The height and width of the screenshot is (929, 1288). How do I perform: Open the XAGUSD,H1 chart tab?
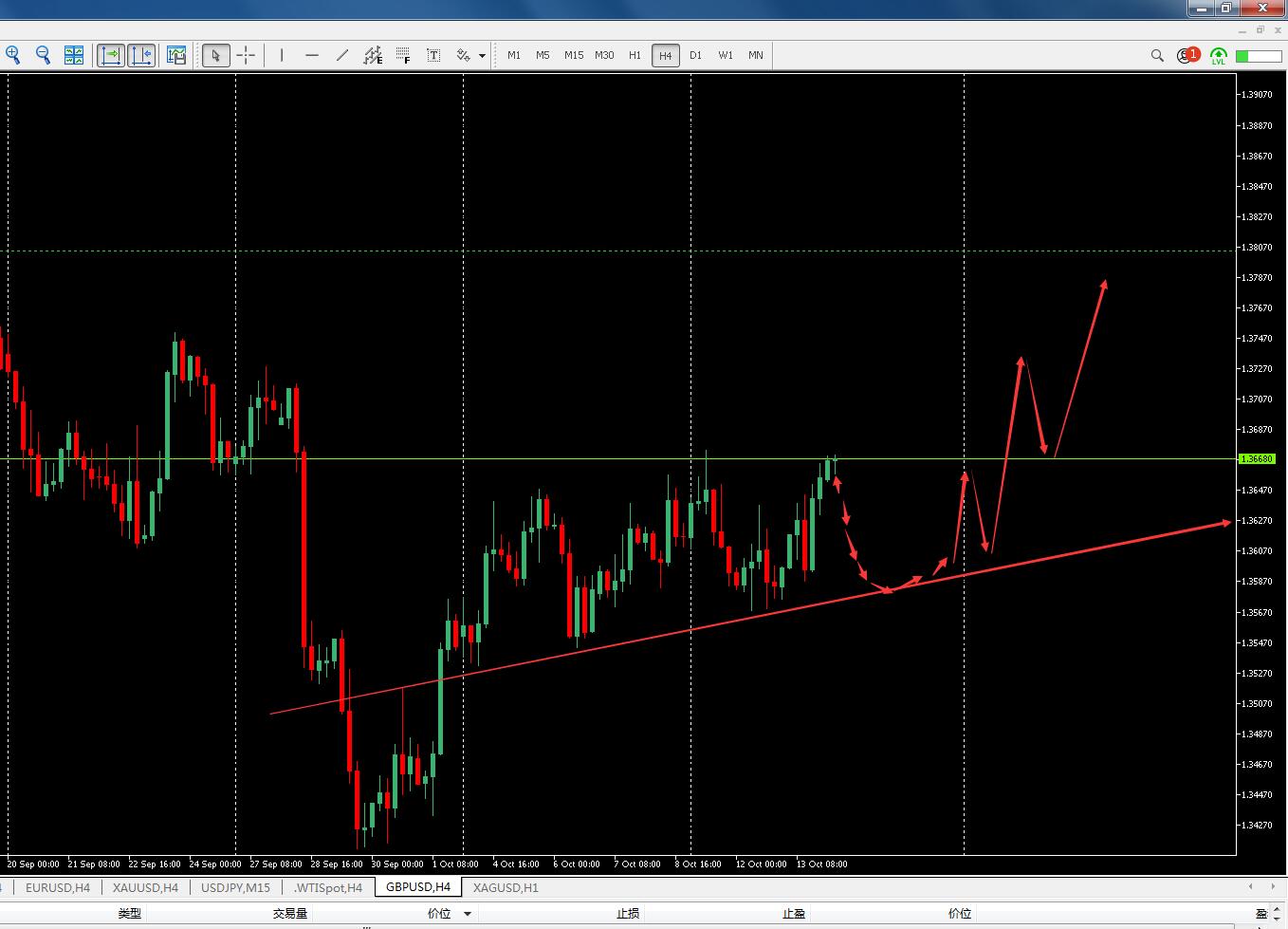(x=506, y=888)
